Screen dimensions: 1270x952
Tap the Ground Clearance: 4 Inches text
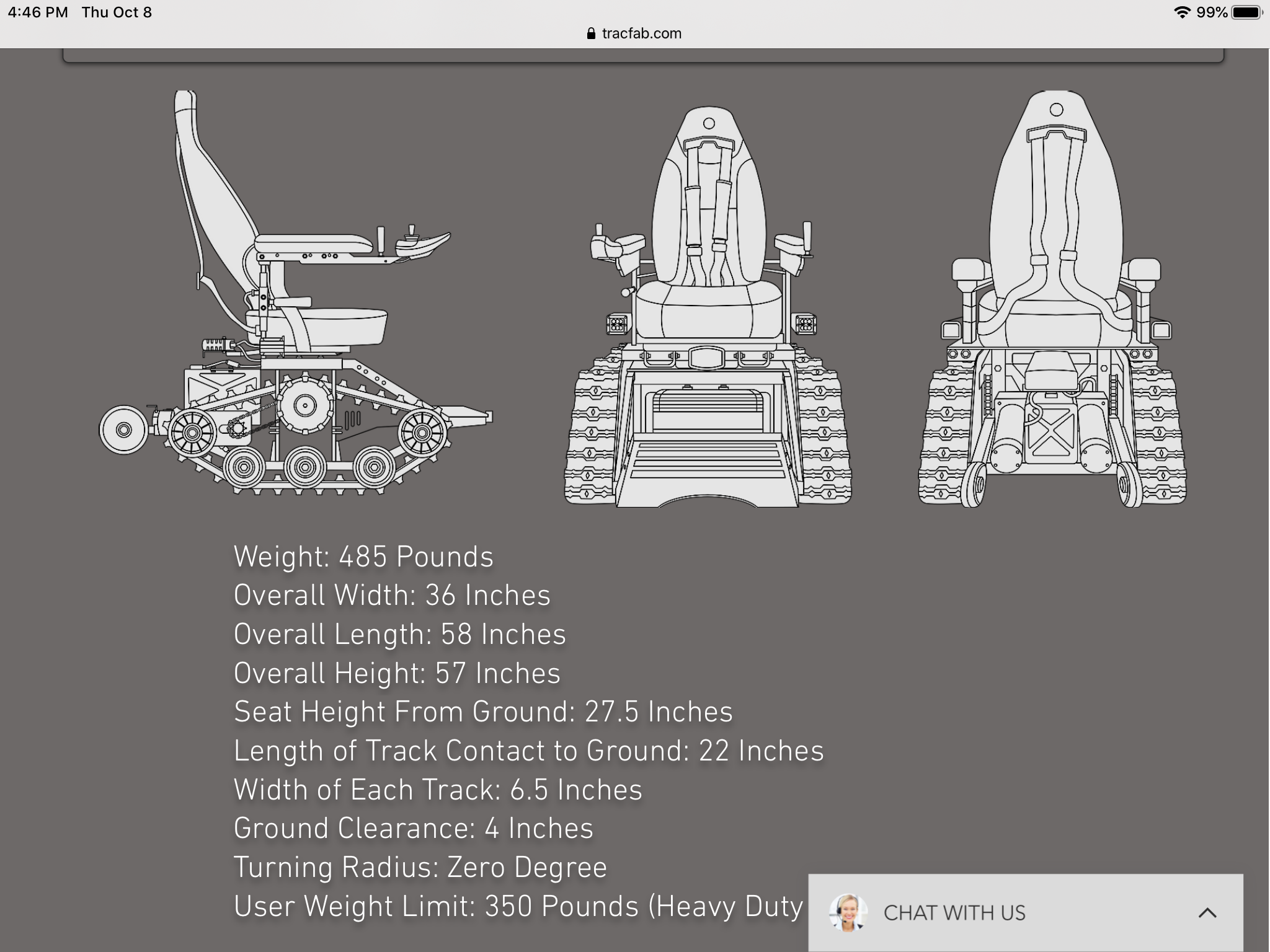point(414,828)
